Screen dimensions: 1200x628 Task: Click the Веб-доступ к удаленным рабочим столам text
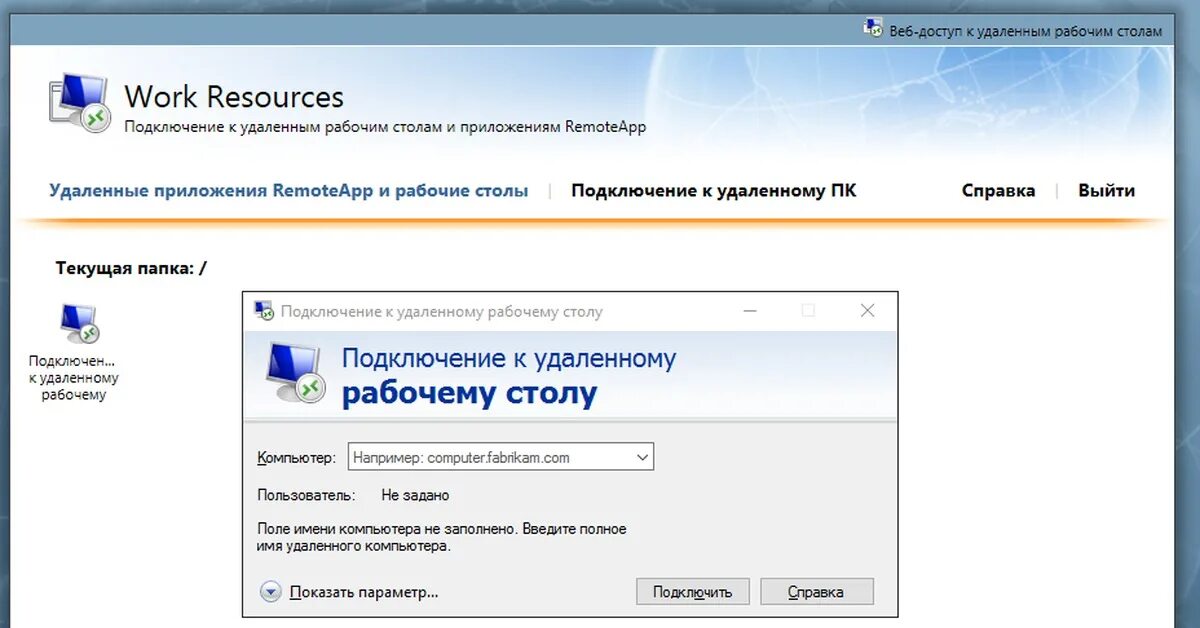(1026, 31)
